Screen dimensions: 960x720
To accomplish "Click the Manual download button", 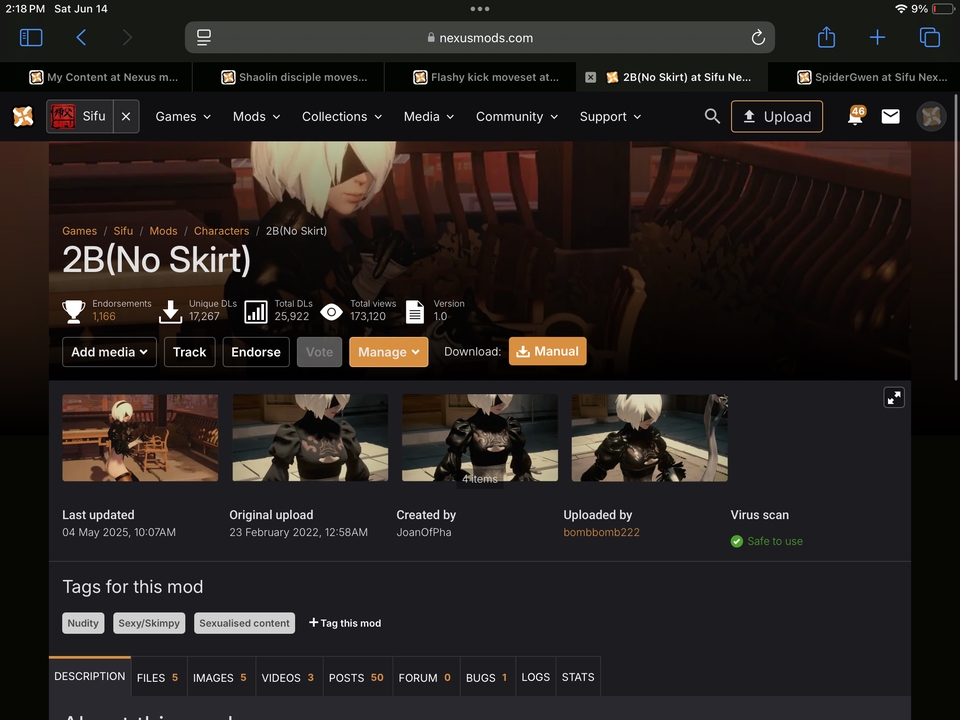I will pos(547,351).
